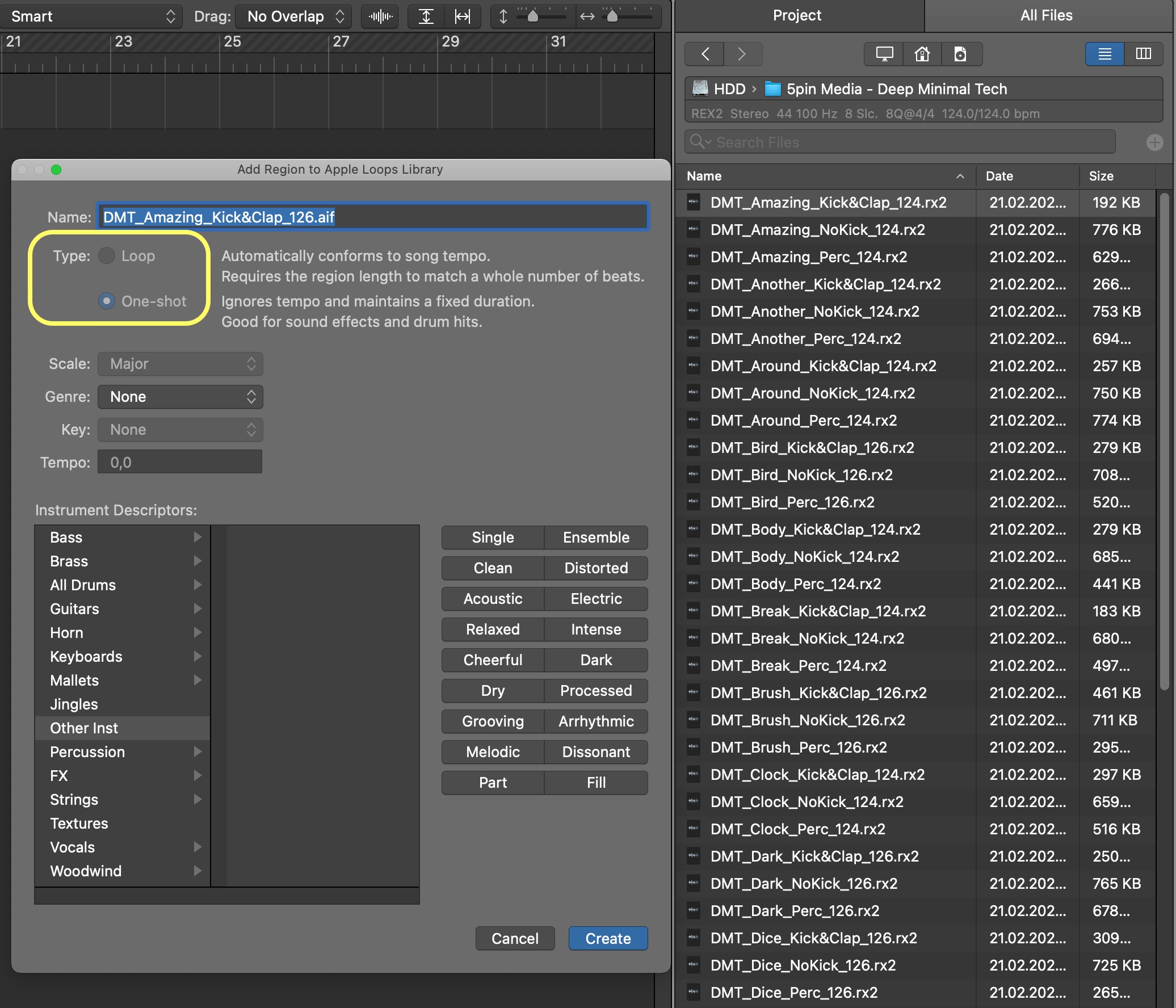
Task: Switch to the All Files tab
Action: pyautogui.click(x=1046, y=15)
